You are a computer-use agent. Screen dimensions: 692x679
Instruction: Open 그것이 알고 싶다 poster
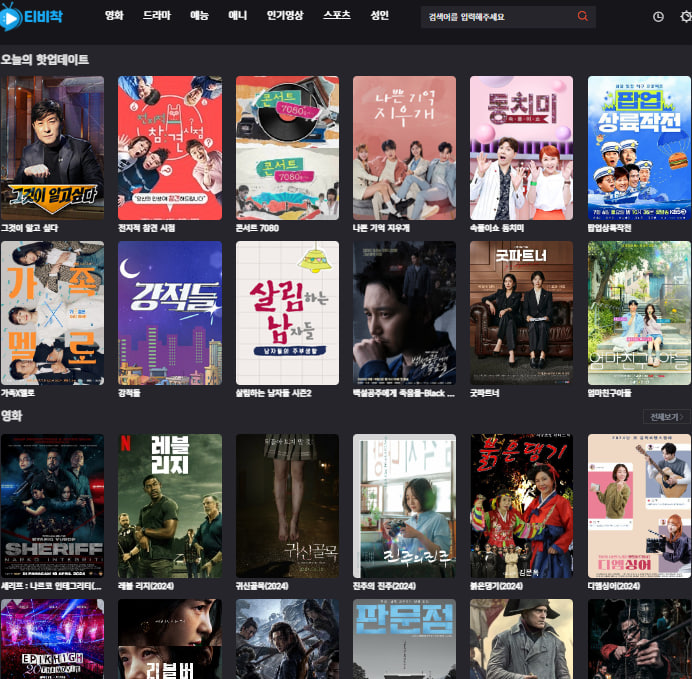(x=53, y=148)
